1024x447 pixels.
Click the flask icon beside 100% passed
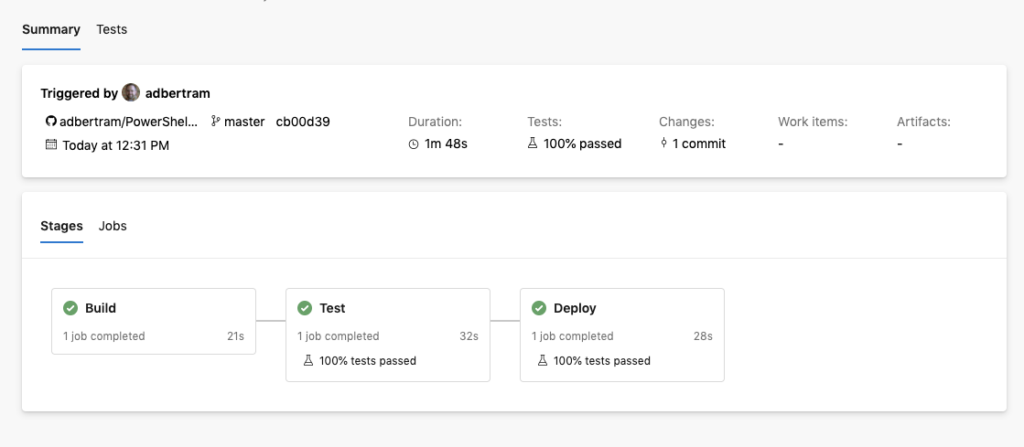click(x=533, y=144)
